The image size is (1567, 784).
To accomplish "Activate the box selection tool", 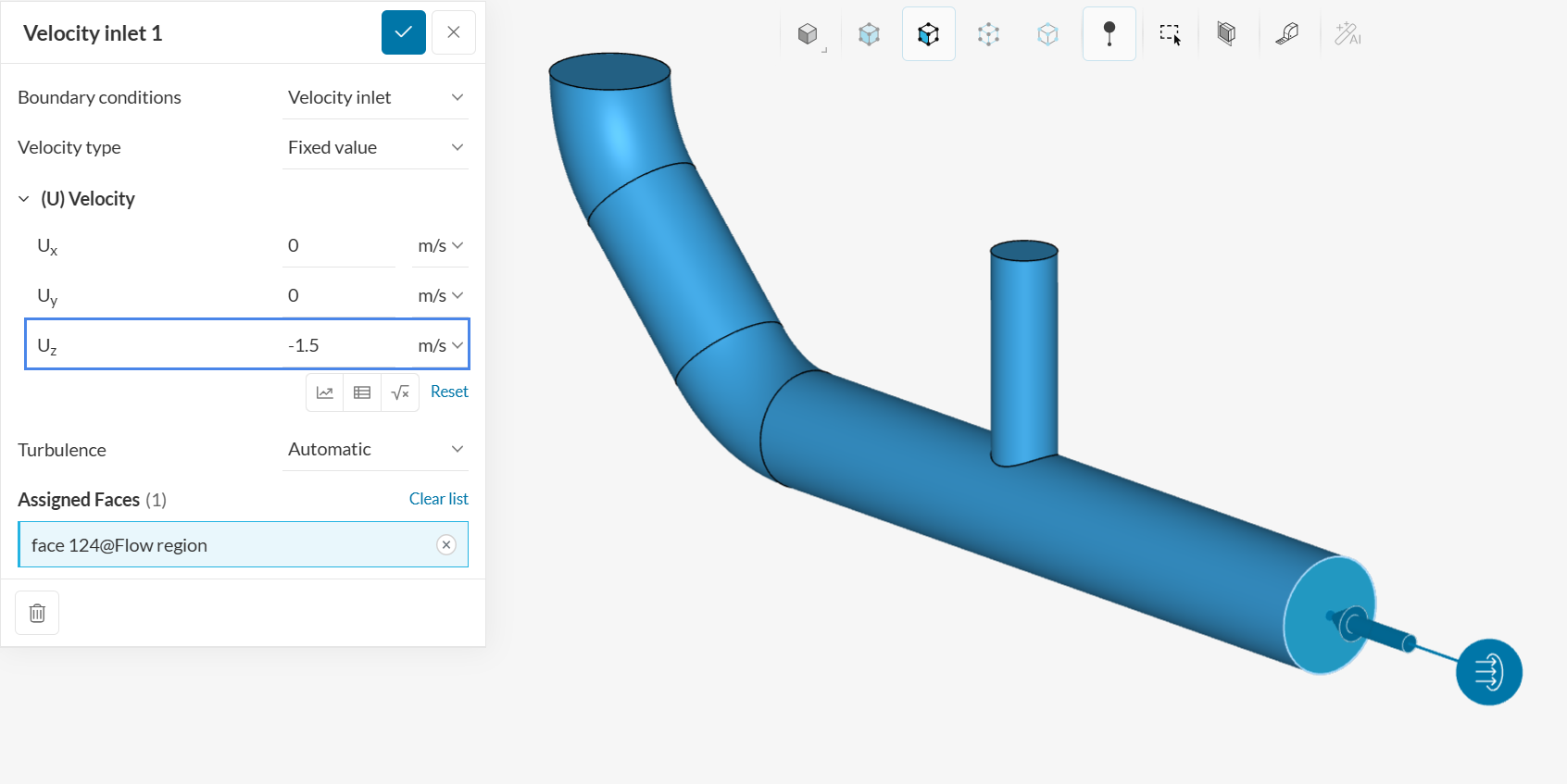I will point(1170,35).
